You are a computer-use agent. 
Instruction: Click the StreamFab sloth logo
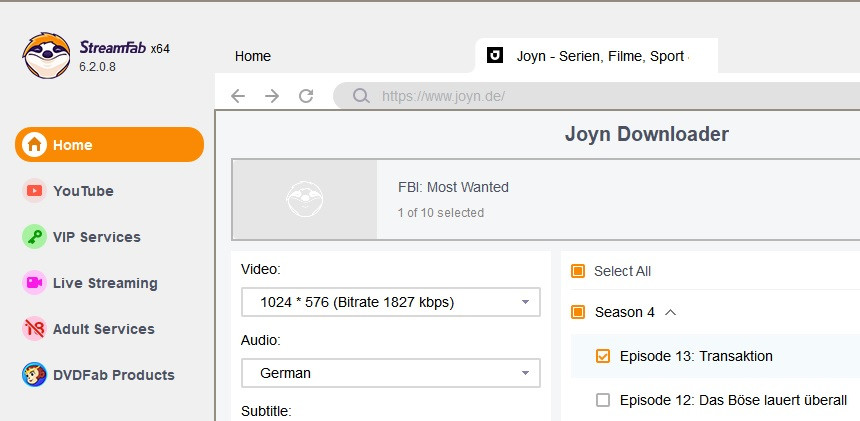coord(46,55)
